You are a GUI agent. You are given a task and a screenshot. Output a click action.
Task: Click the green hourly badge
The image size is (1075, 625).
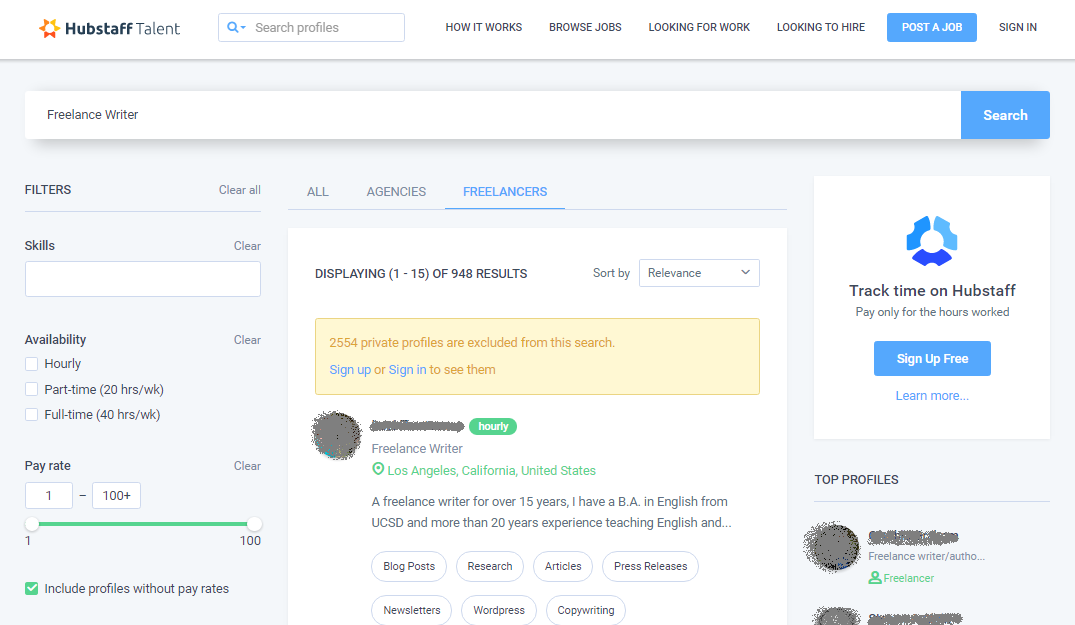[493, 426]
